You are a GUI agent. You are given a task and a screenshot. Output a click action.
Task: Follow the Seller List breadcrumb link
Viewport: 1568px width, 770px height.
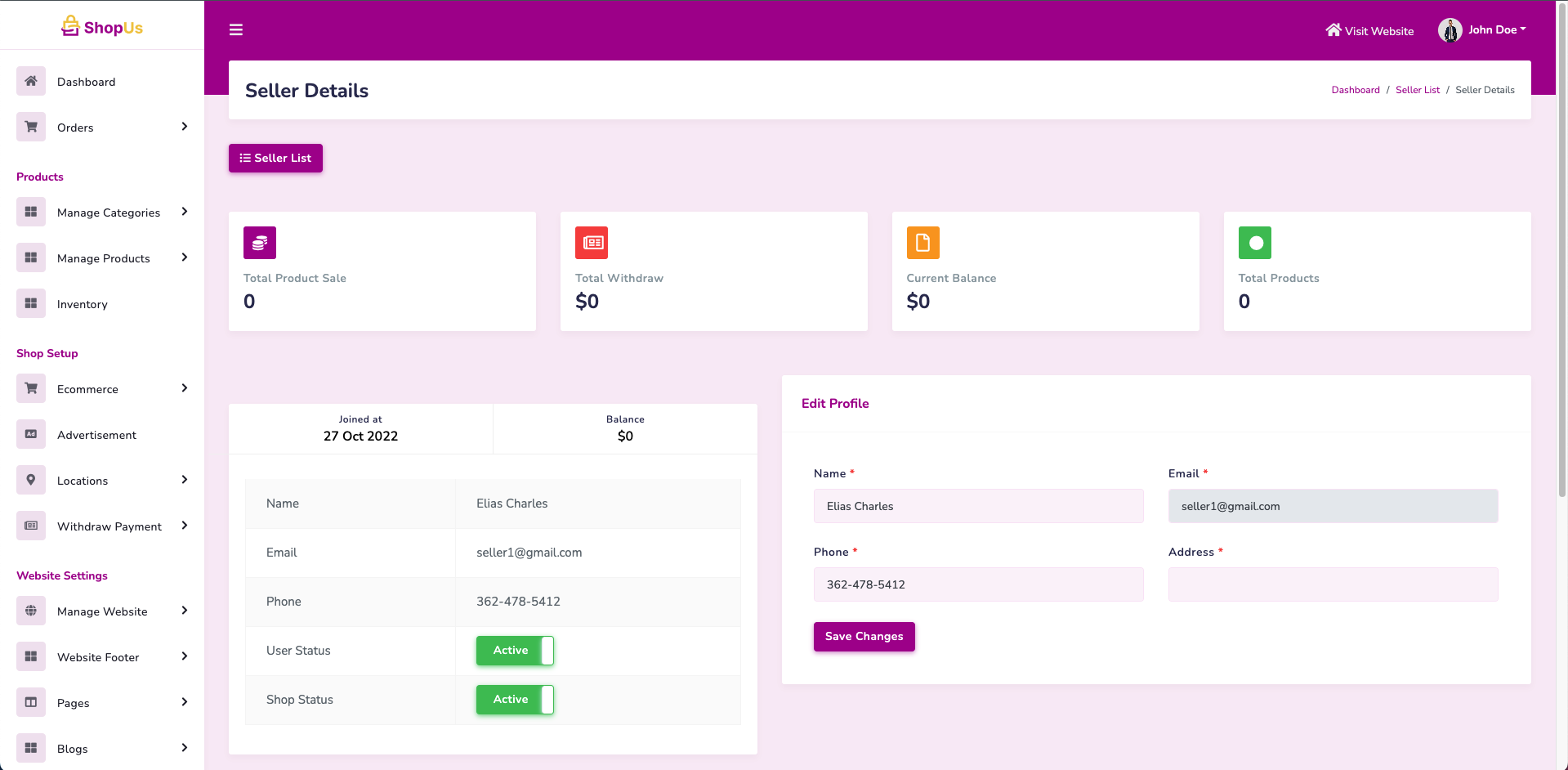pos(1417,90)
